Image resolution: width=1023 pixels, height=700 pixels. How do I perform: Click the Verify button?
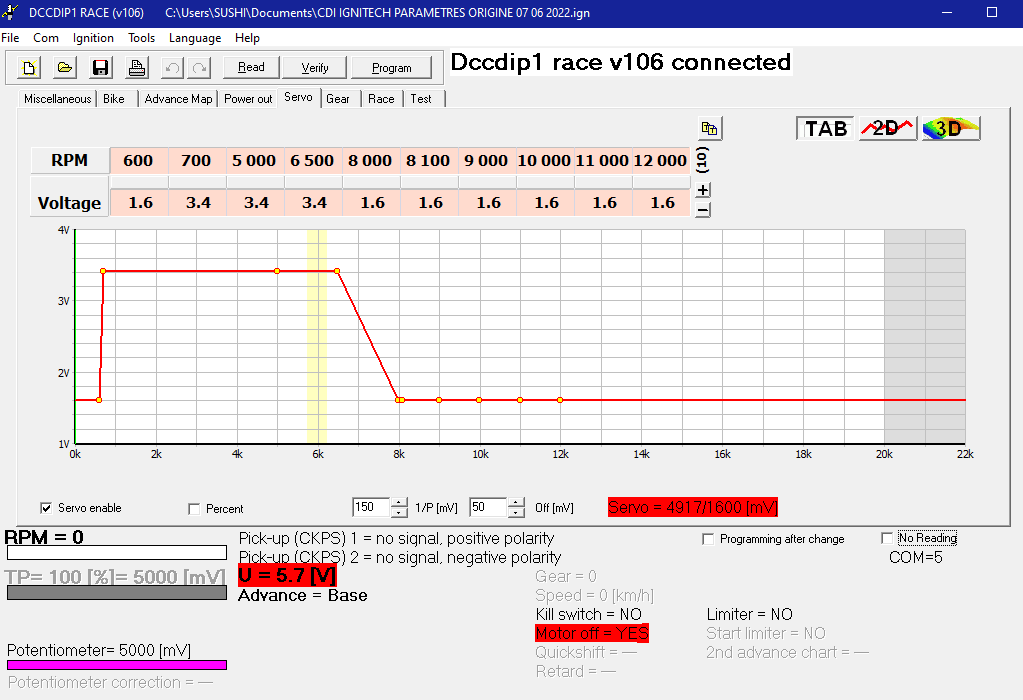315,68
